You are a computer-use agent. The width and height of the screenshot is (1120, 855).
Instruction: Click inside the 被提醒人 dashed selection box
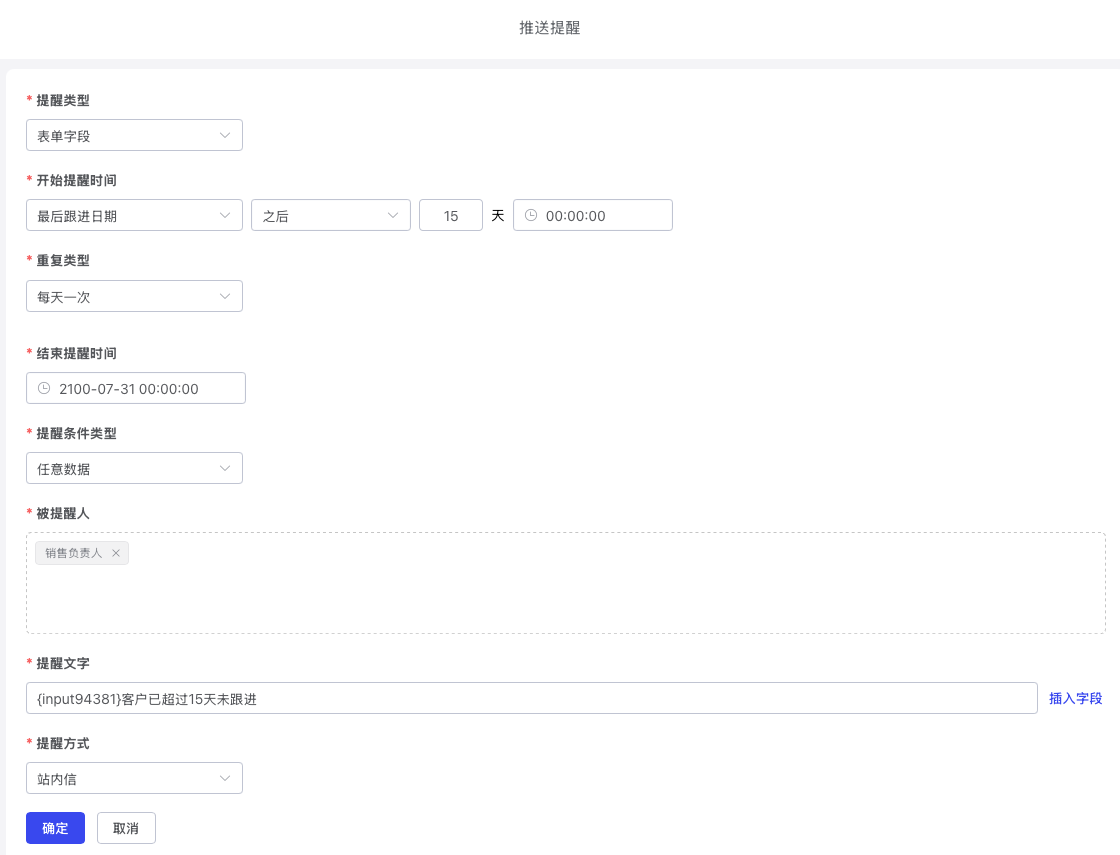click(566, 583)
